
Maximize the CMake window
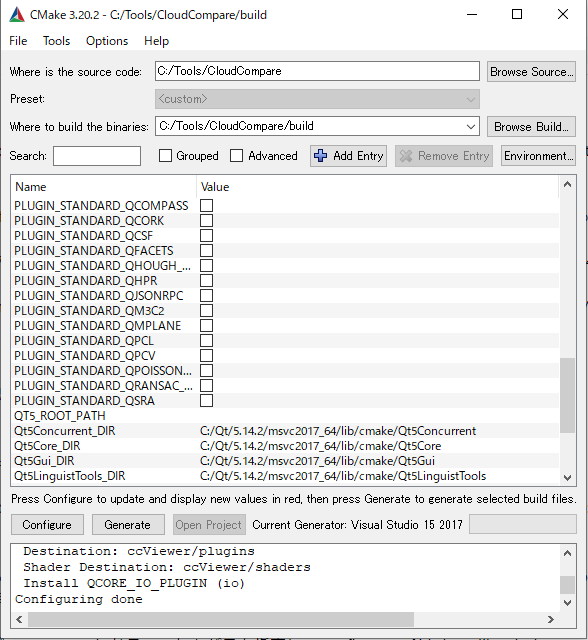tap(517, 14)
